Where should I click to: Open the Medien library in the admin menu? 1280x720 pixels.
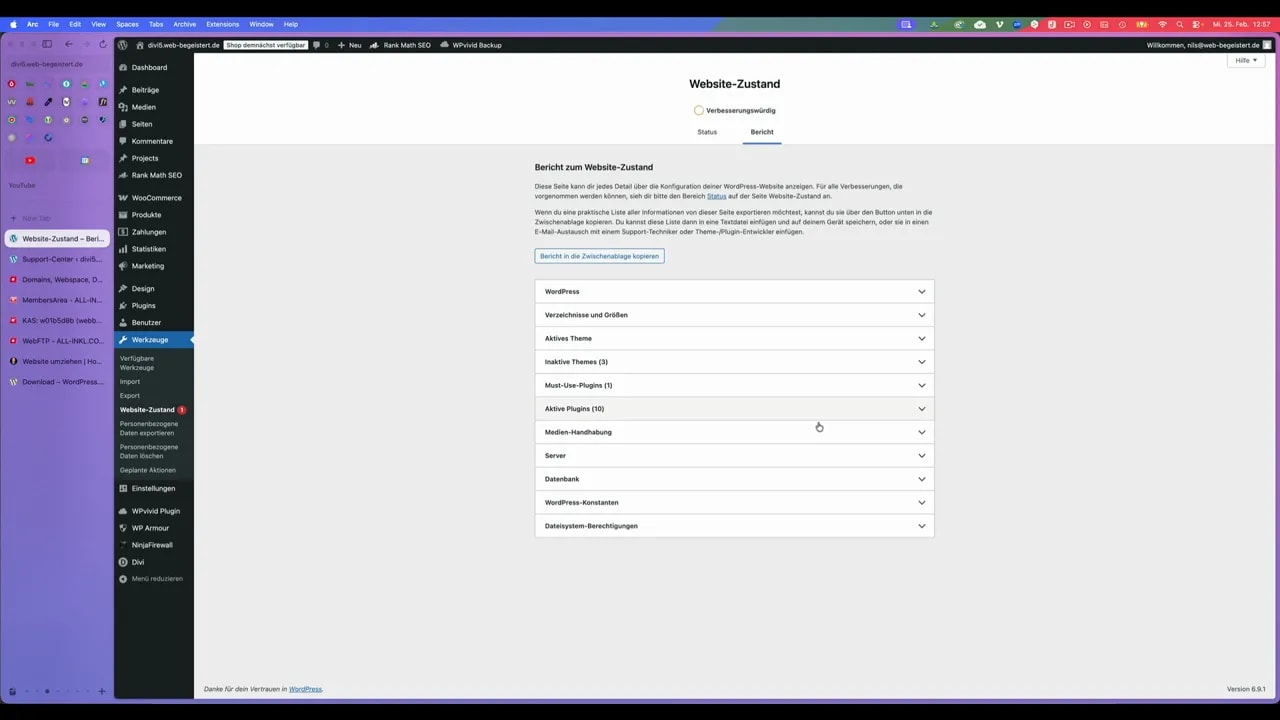(x=143, y=107)
